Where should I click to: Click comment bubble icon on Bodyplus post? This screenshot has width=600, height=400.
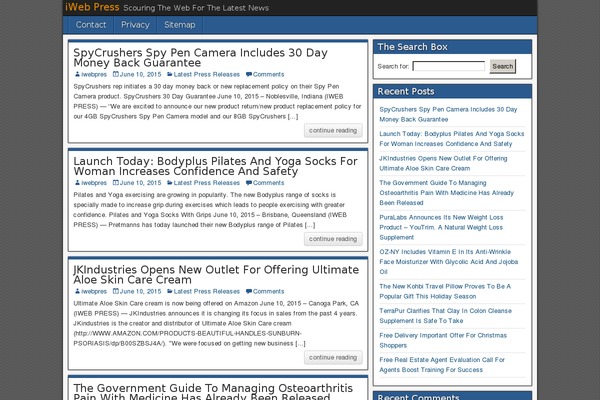pos(249,183)
